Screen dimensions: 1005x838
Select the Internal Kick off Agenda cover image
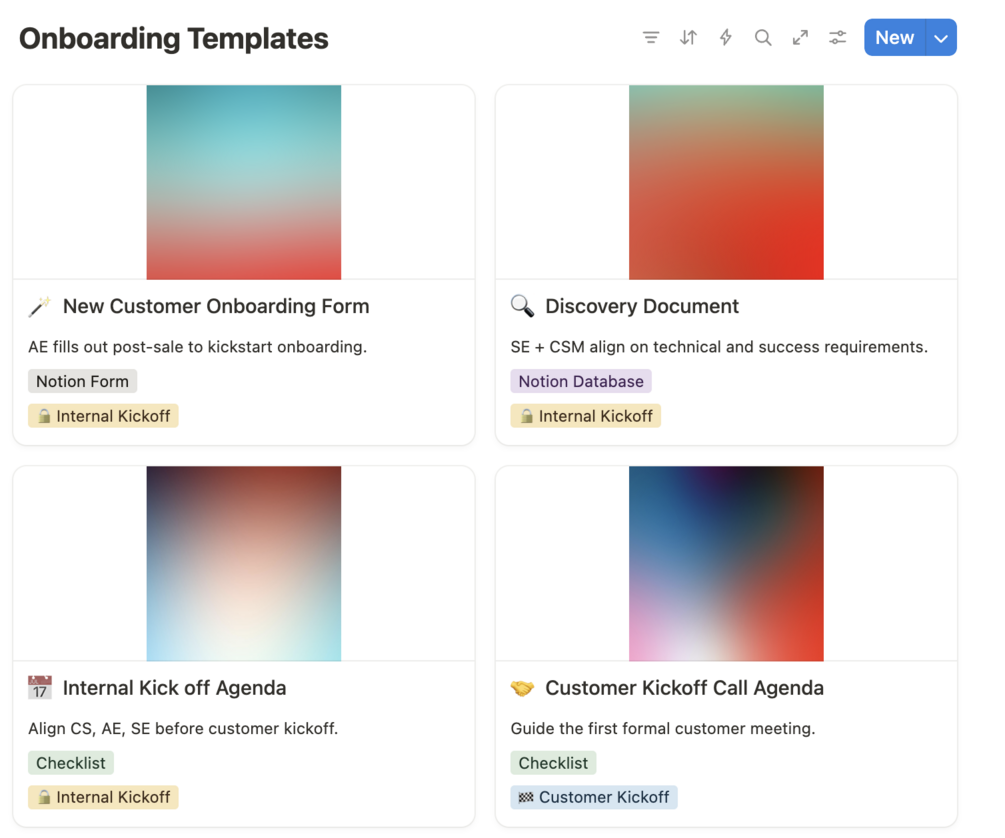coord(244,563)
